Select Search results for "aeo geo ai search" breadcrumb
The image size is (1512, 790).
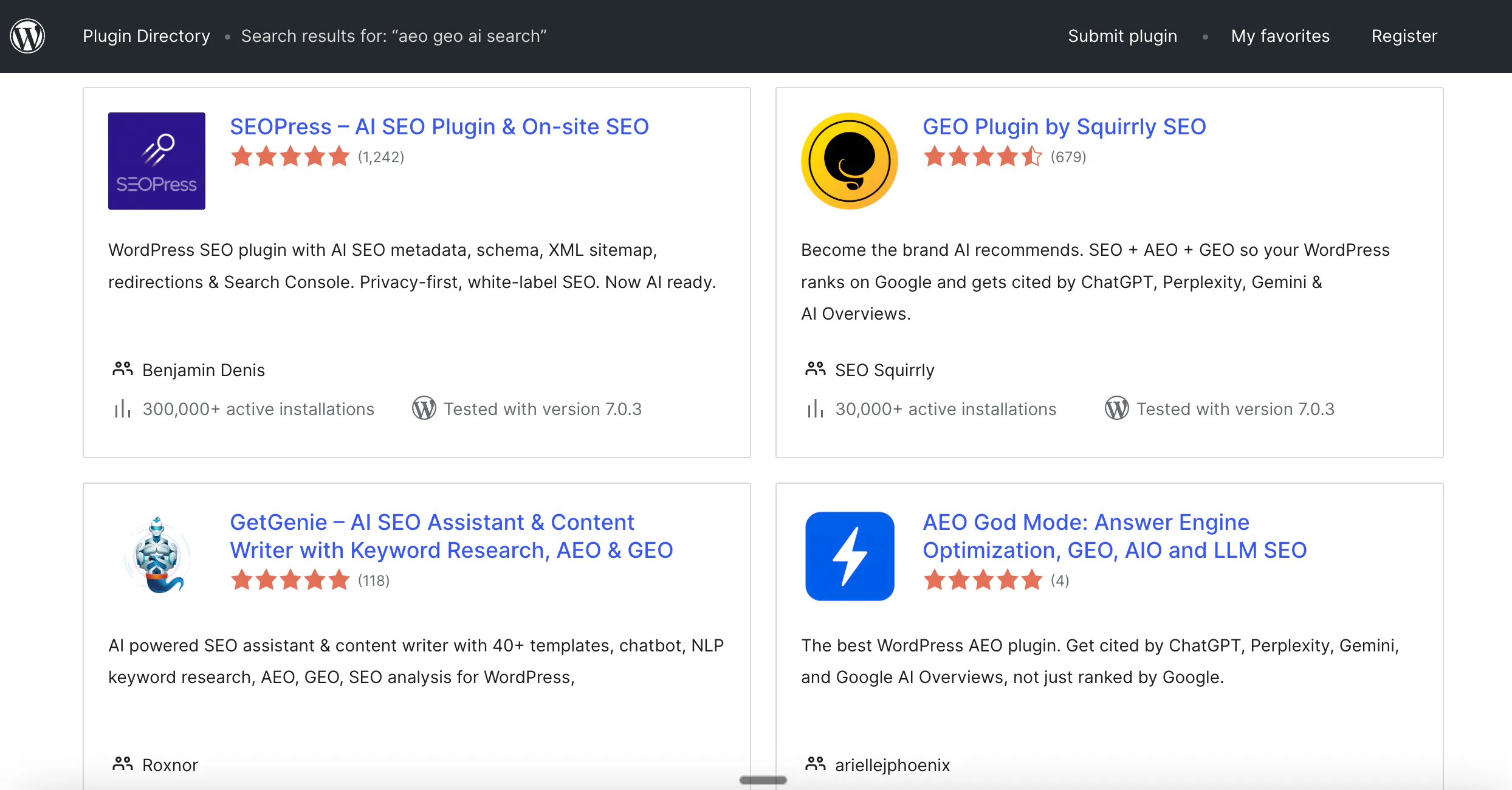click(x=394, y=36)
